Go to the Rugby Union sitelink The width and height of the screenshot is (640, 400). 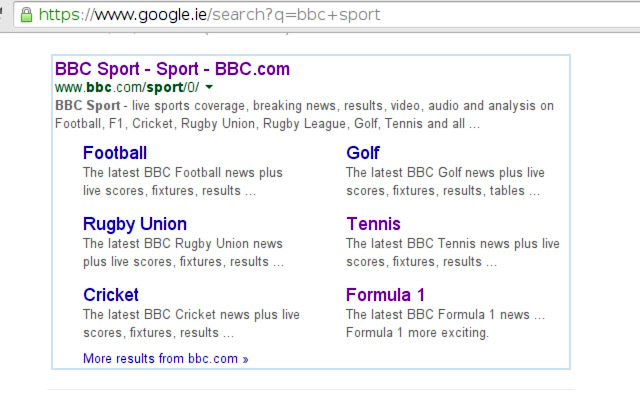click(x=135, y=224)
